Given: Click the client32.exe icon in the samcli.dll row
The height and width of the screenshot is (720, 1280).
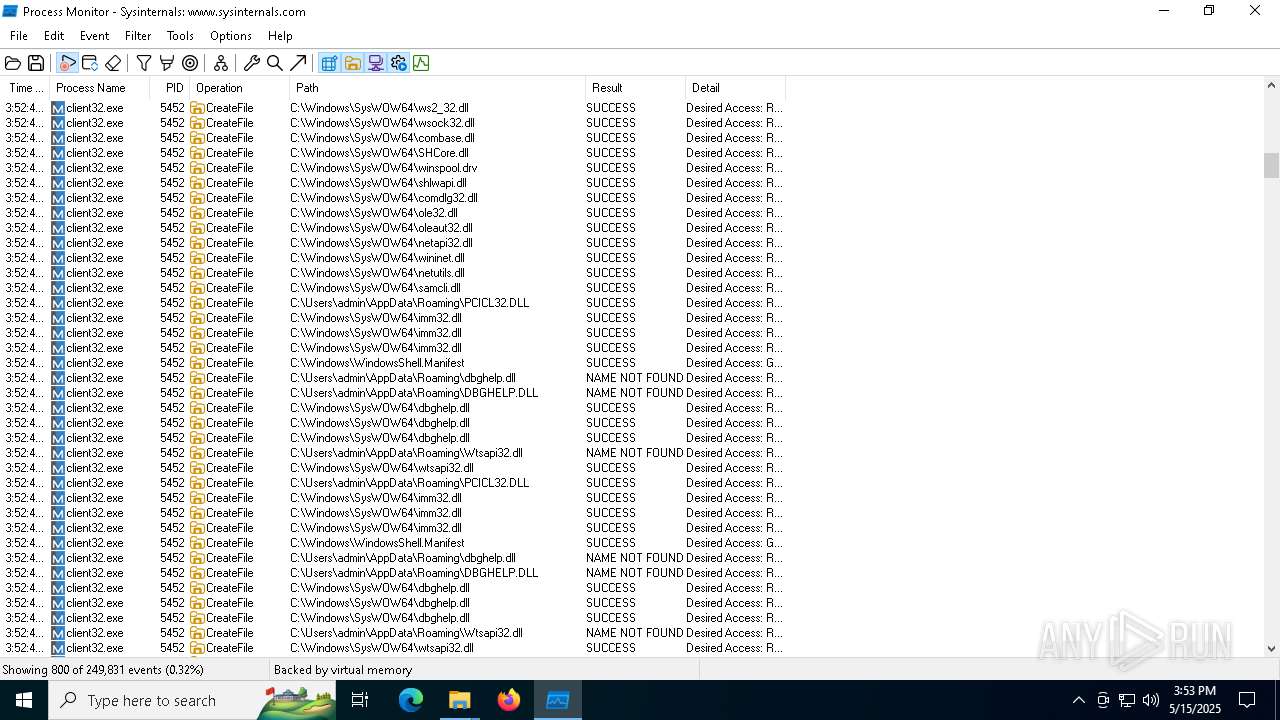Looking at the screenshot, I should tap(58, 288).
